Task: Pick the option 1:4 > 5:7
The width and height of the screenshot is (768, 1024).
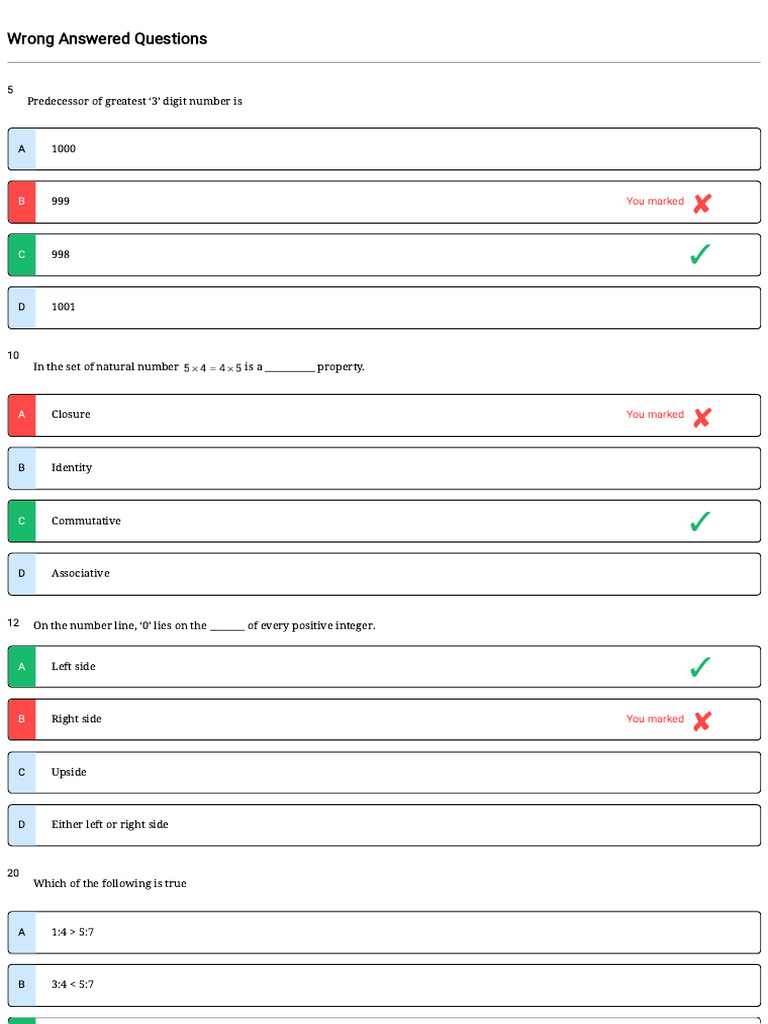Action: click(384, 933)
